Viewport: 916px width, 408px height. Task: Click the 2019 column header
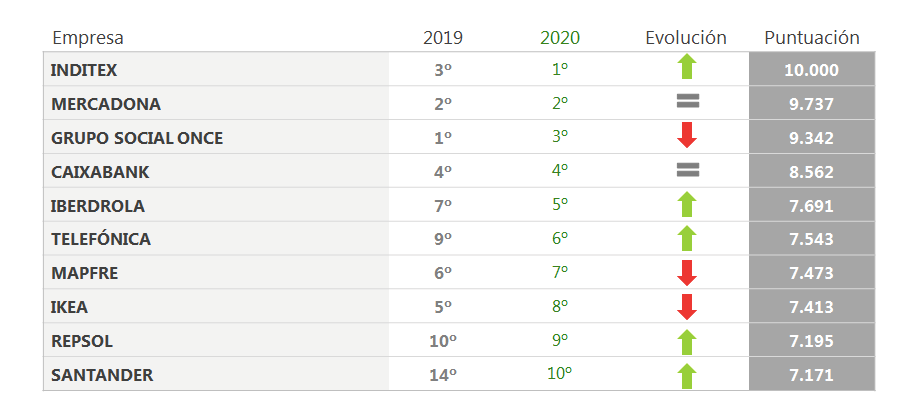pos(443,38)
